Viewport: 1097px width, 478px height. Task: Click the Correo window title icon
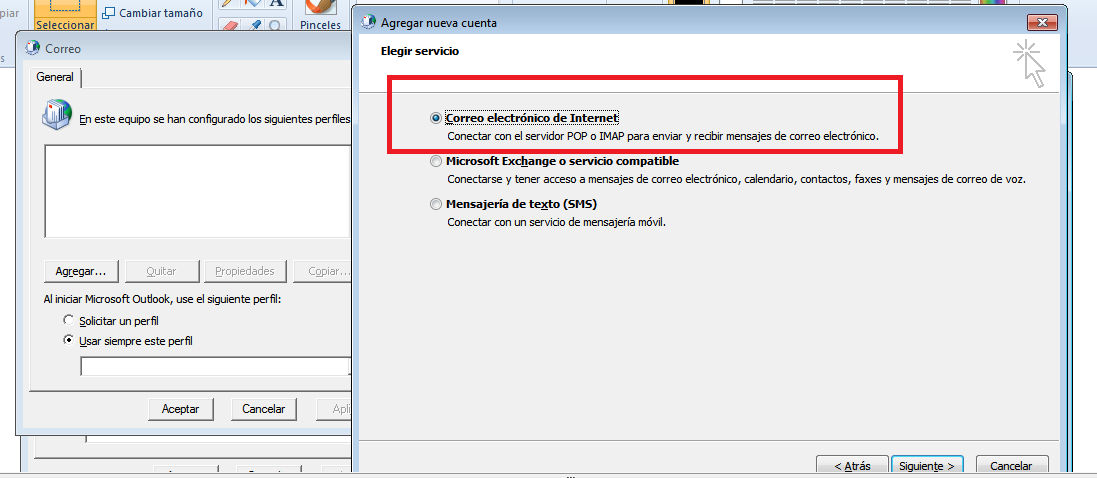tap(31, 48)
